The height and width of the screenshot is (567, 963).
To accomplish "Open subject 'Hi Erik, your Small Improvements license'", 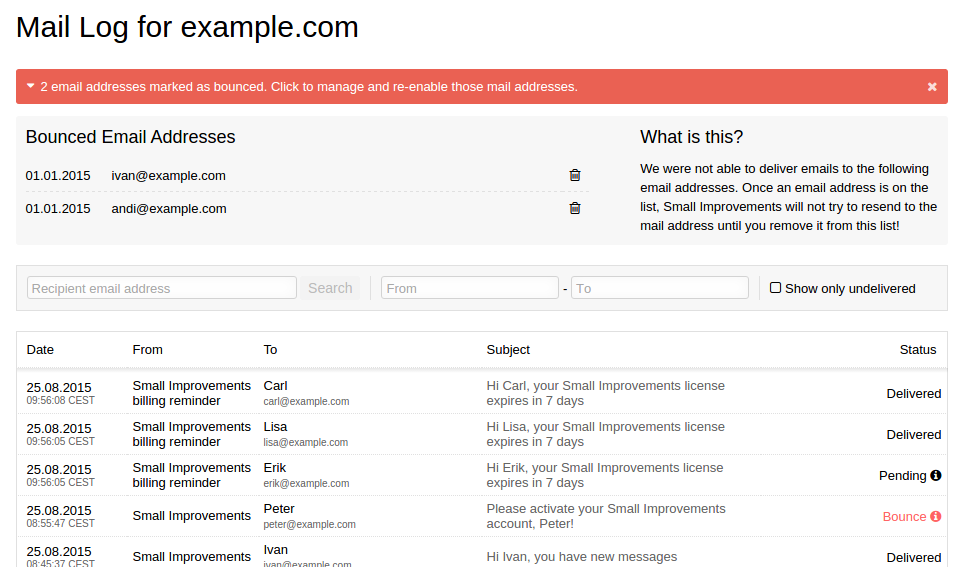I will click(x=605, y=475).
